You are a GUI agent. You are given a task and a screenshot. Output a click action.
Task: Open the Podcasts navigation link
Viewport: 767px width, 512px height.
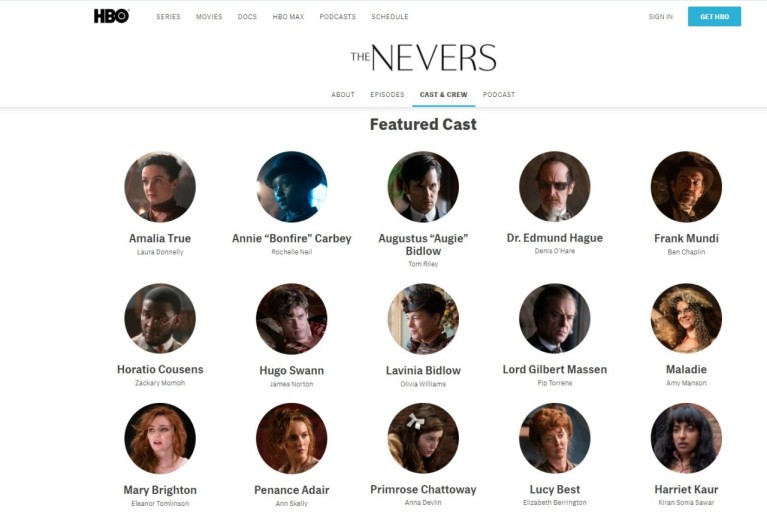tap(338, 17)
